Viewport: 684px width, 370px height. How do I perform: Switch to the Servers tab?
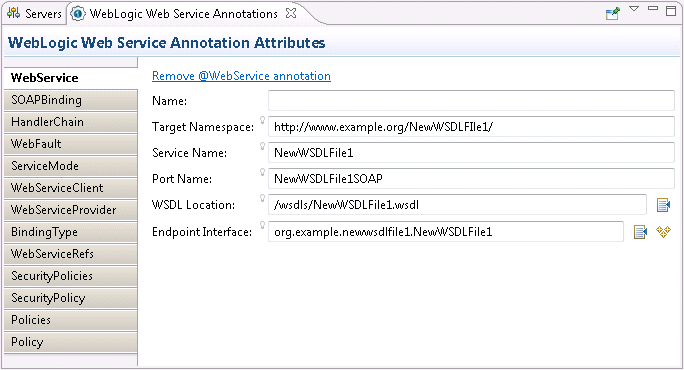(x=34, y=14)
